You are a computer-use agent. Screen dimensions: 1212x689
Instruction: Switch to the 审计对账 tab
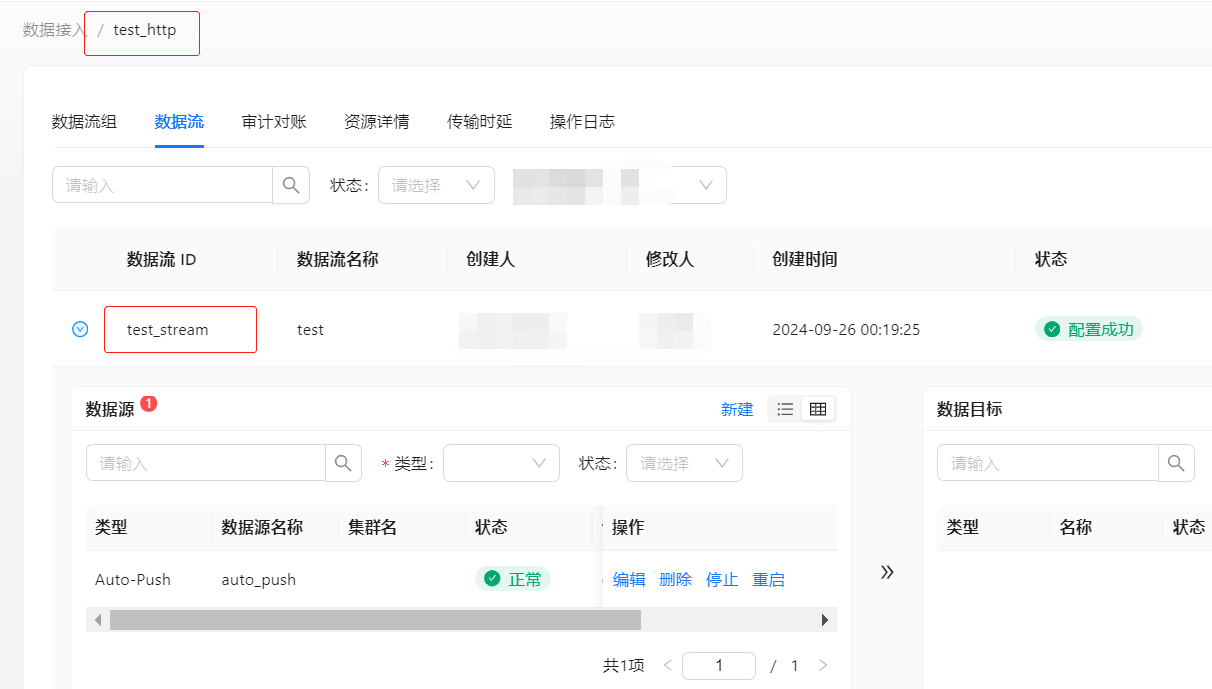pos(274,122)
